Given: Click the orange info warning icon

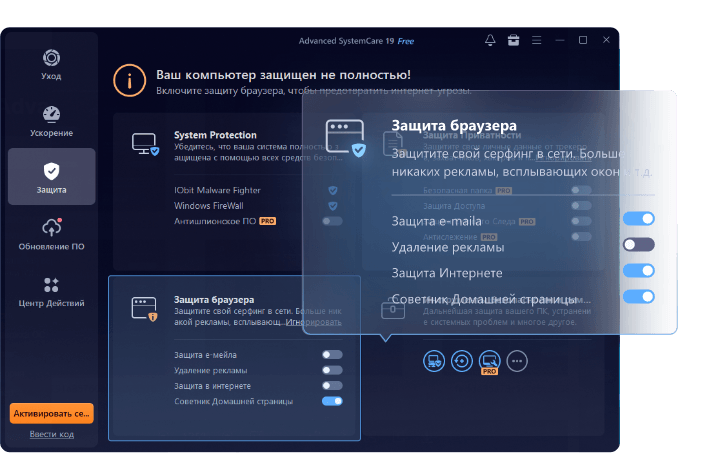Looking at the screenshot, I should pyautogui.click(x=129, y=81).
